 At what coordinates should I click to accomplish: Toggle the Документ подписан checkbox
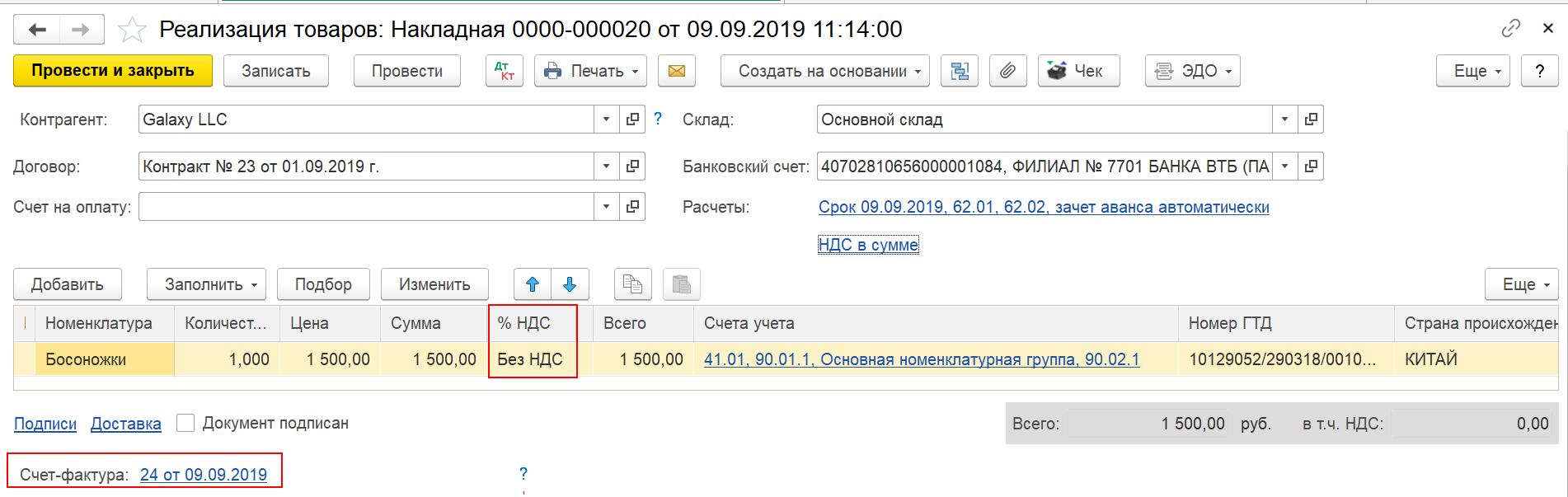185,423
